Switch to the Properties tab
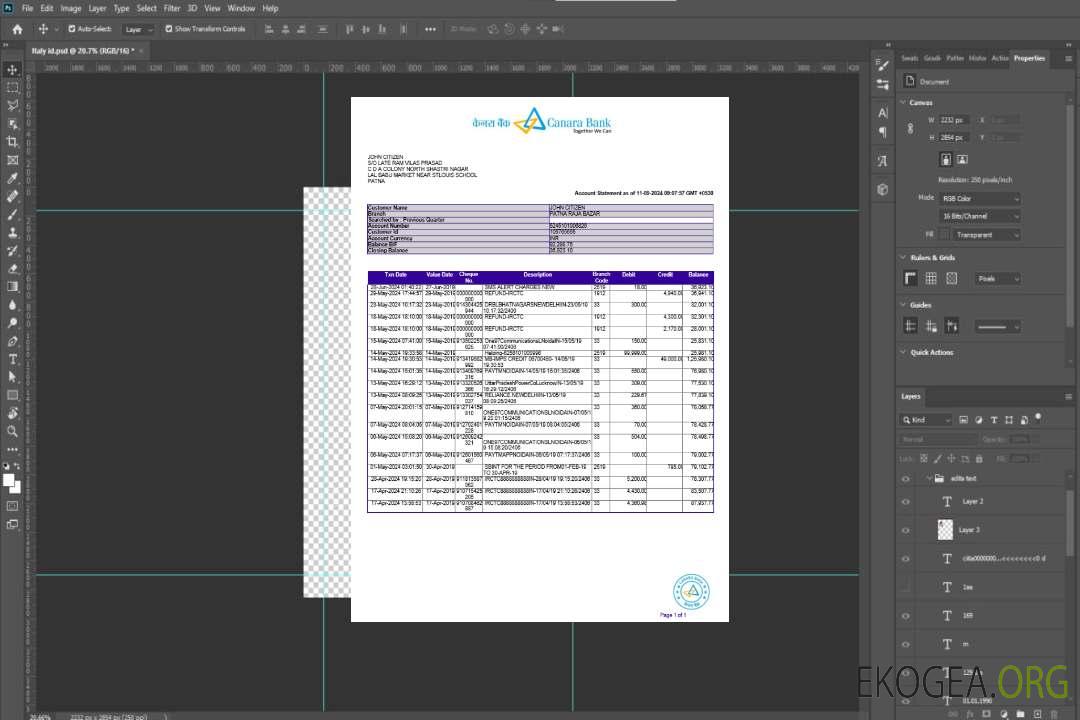The height and width of the screenshot is (720, 1080). (x=1029, y=59)
